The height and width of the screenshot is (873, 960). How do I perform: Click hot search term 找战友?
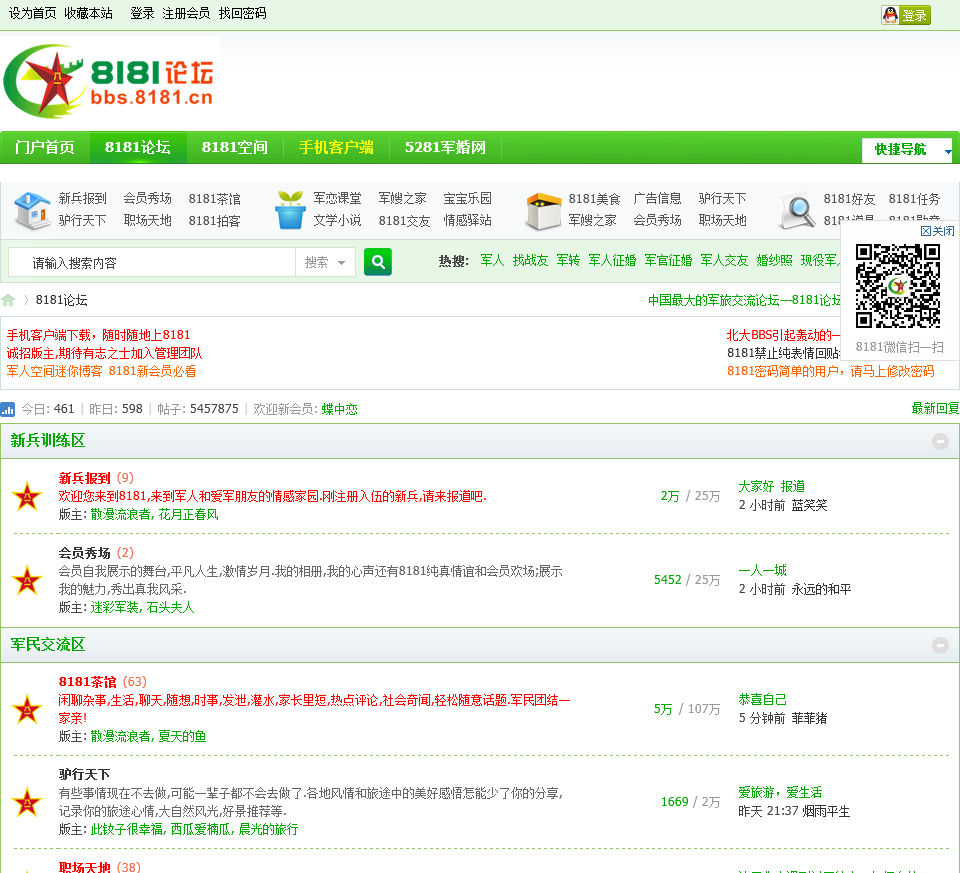530,260
